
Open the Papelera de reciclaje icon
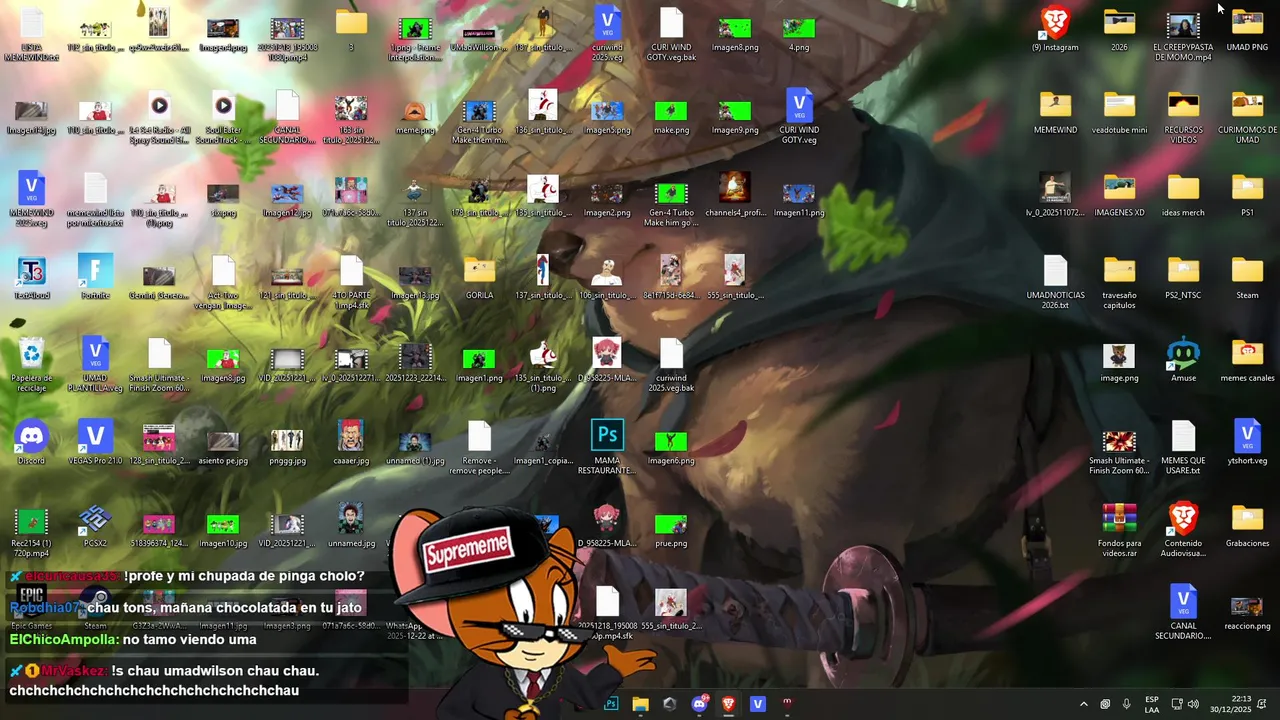[x=32, y=365]
